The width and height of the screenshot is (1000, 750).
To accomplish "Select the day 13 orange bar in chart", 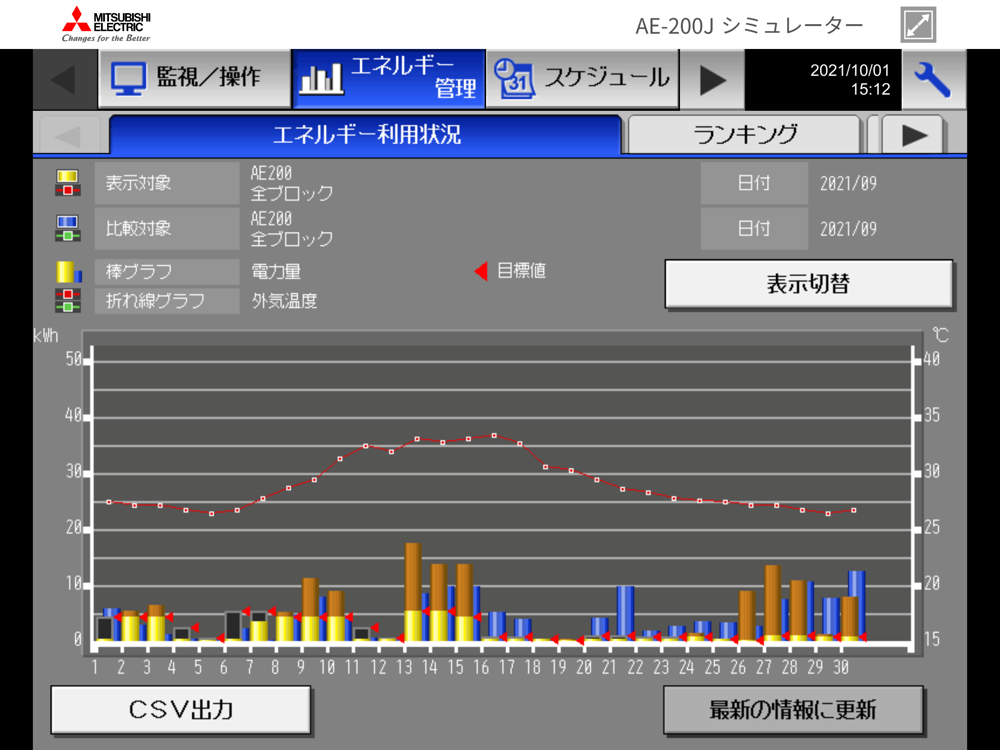I will [413, 577].
